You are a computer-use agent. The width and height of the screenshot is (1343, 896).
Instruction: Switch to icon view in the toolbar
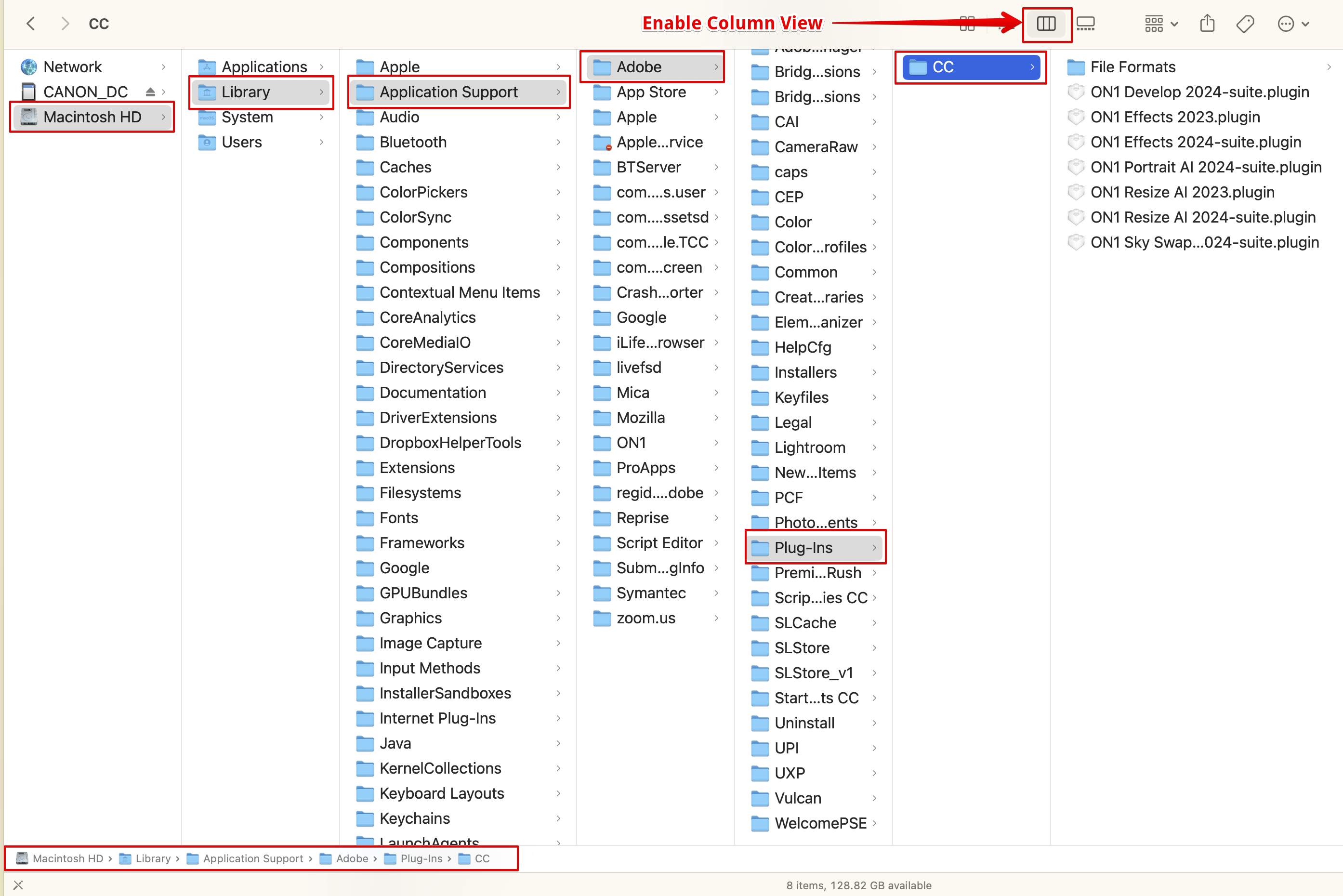click(967, 24)
